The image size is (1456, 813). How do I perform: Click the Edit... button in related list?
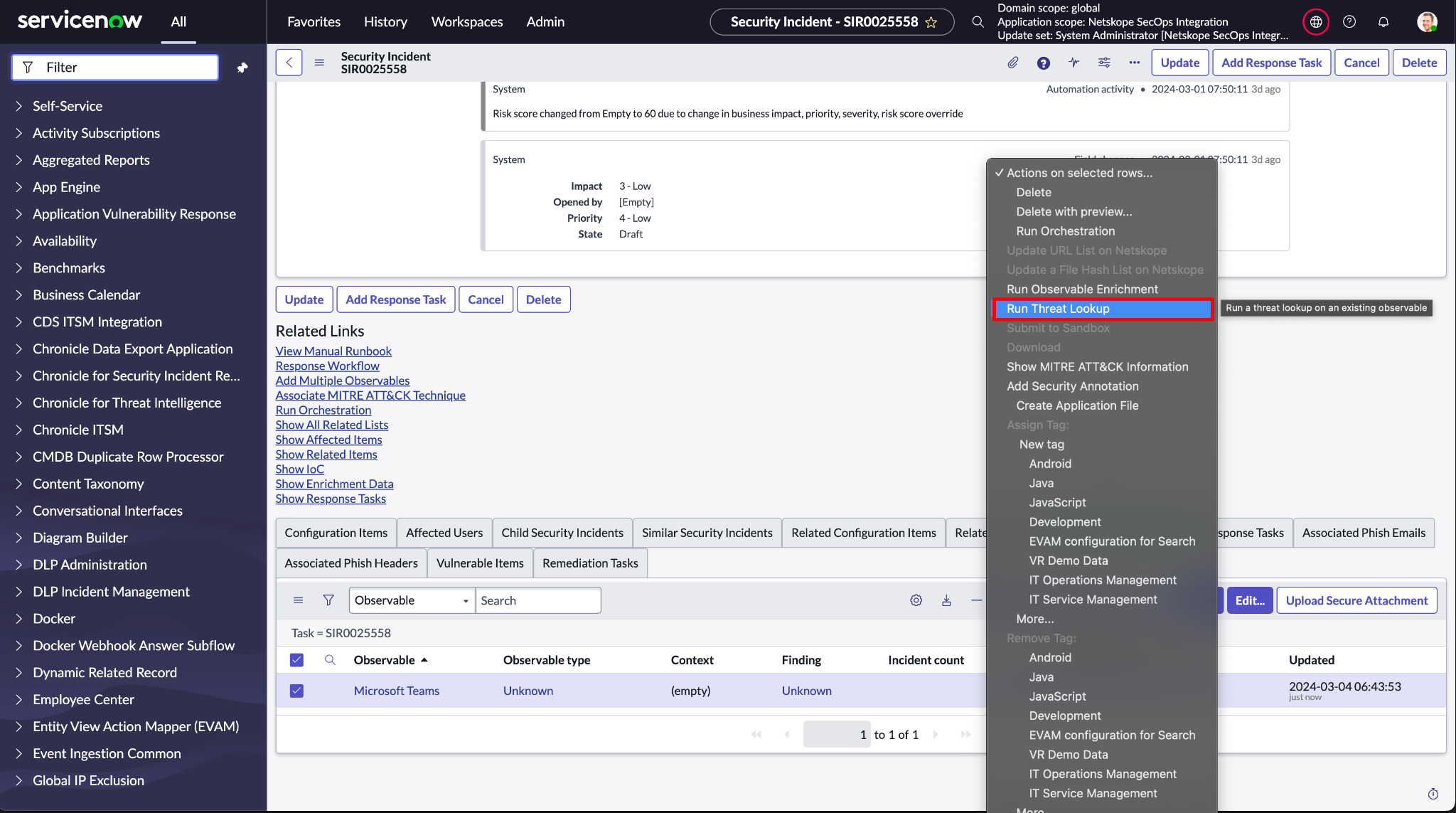(1249, 600)
